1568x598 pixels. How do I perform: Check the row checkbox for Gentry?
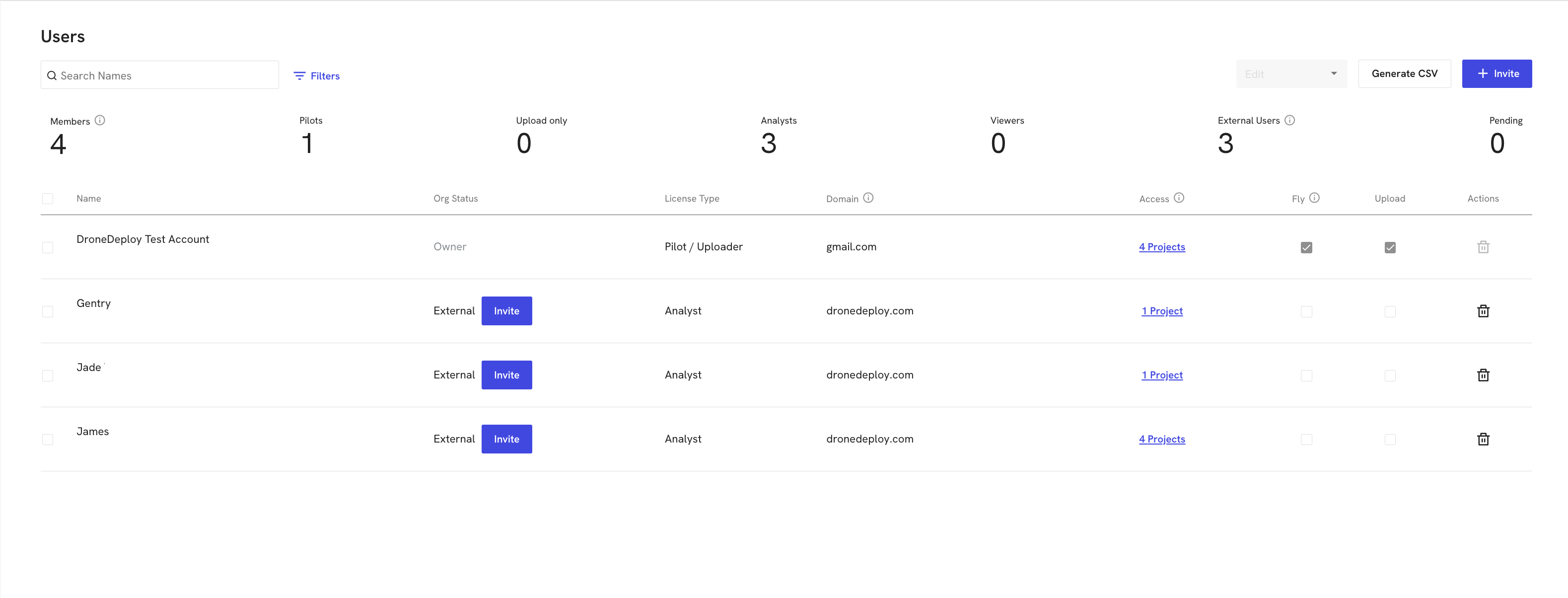click(48, 312)
